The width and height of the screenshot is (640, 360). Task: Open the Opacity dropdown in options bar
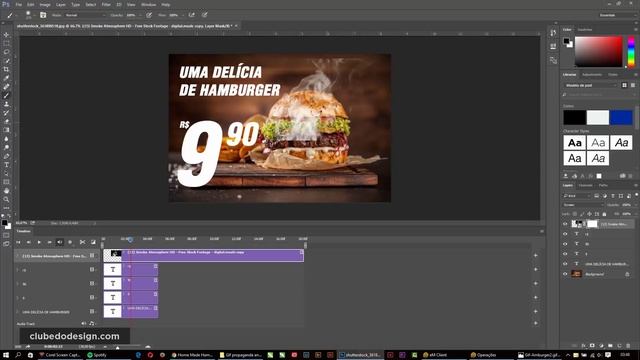pos(140,15)
